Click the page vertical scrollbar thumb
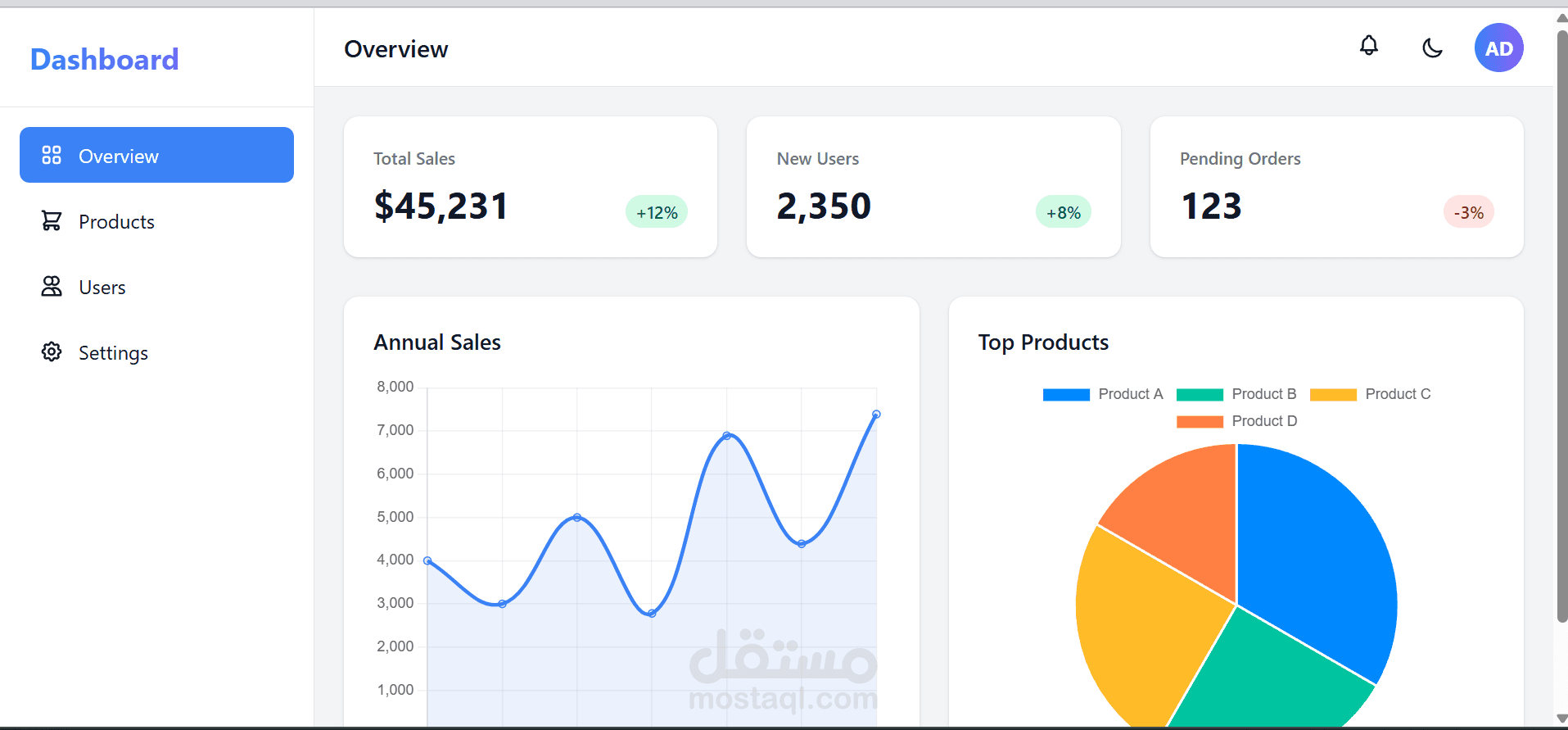 pyautogui.click(x=1561, y=326)
